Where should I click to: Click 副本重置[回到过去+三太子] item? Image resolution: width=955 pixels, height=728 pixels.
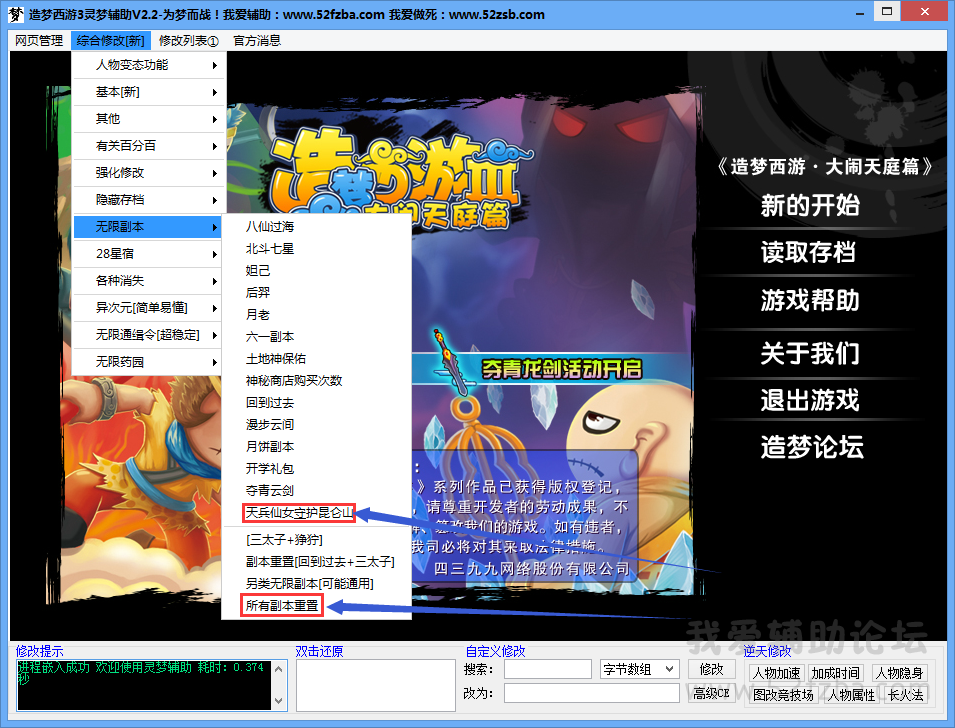[x=317, y=562]
